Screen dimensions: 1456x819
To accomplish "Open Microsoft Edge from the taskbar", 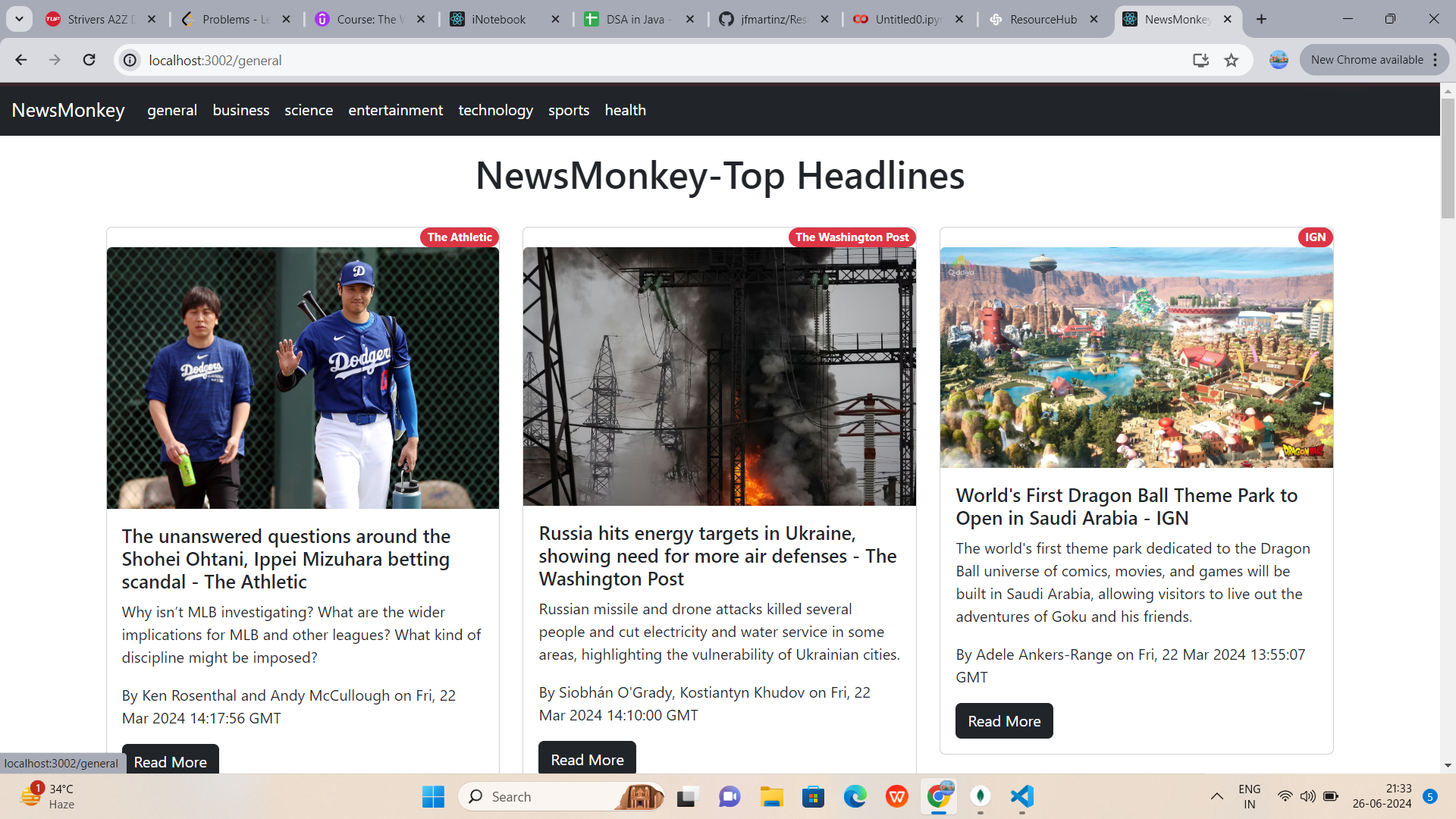I will click(x=855, y=796).
